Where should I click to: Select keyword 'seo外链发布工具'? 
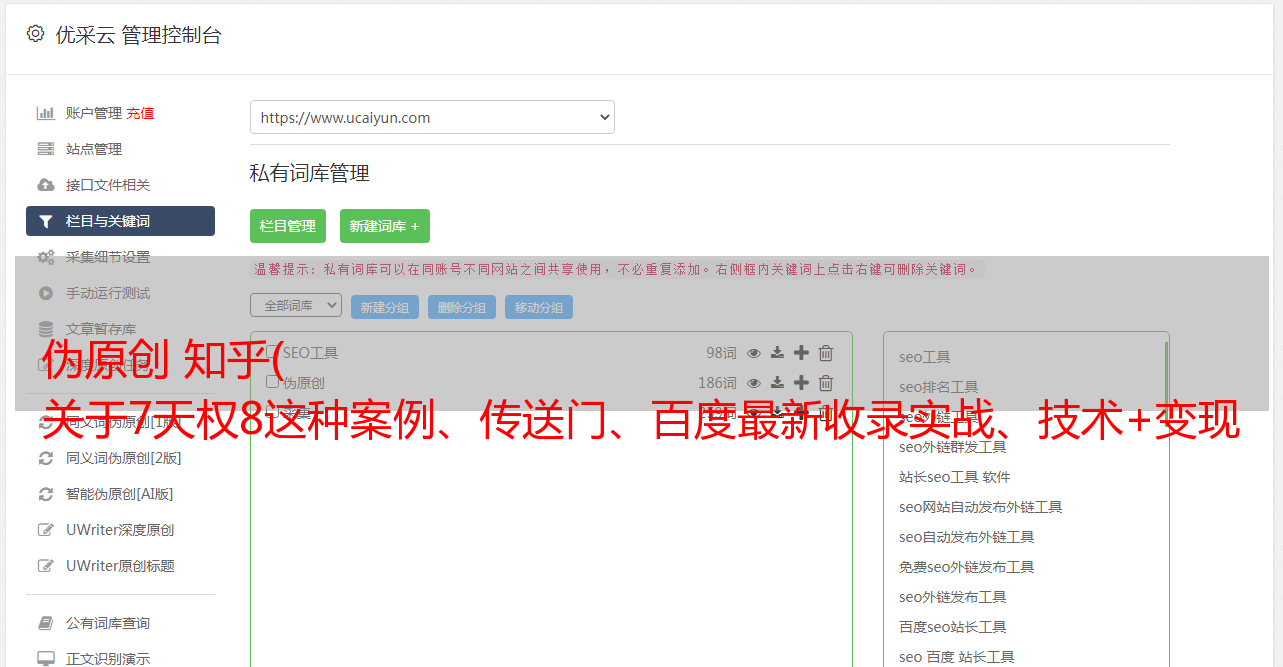coord(953,597)
